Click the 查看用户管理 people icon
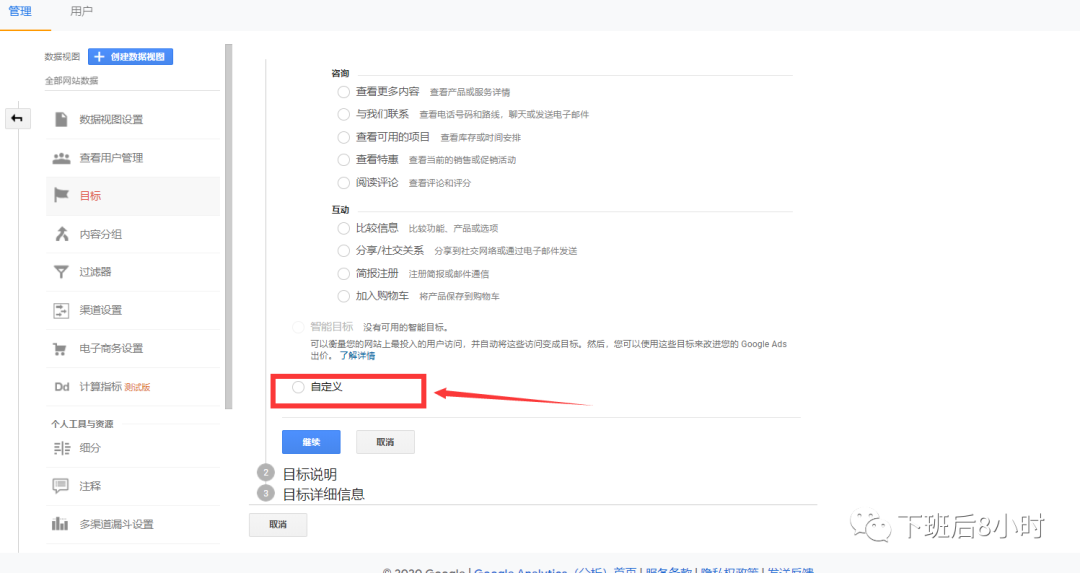 tap(61, 158)
